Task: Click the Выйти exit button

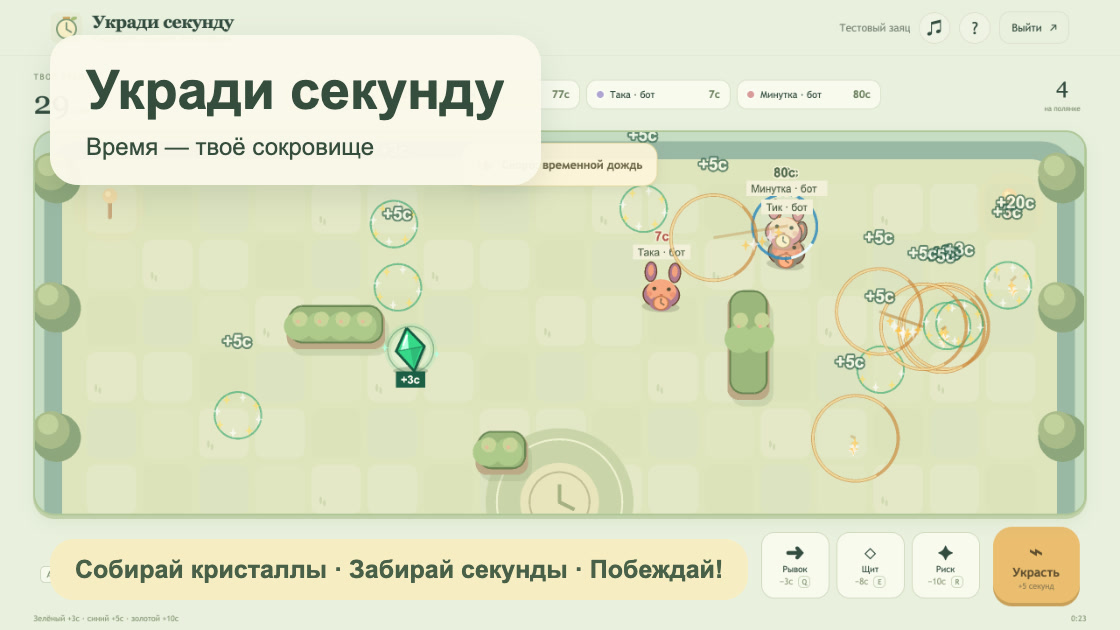Action: click(x=1034, y=28)
